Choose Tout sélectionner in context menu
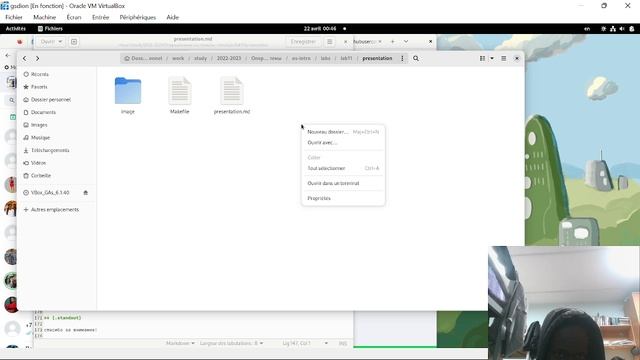This screenshot has width=640, height=360. point(343,168)
